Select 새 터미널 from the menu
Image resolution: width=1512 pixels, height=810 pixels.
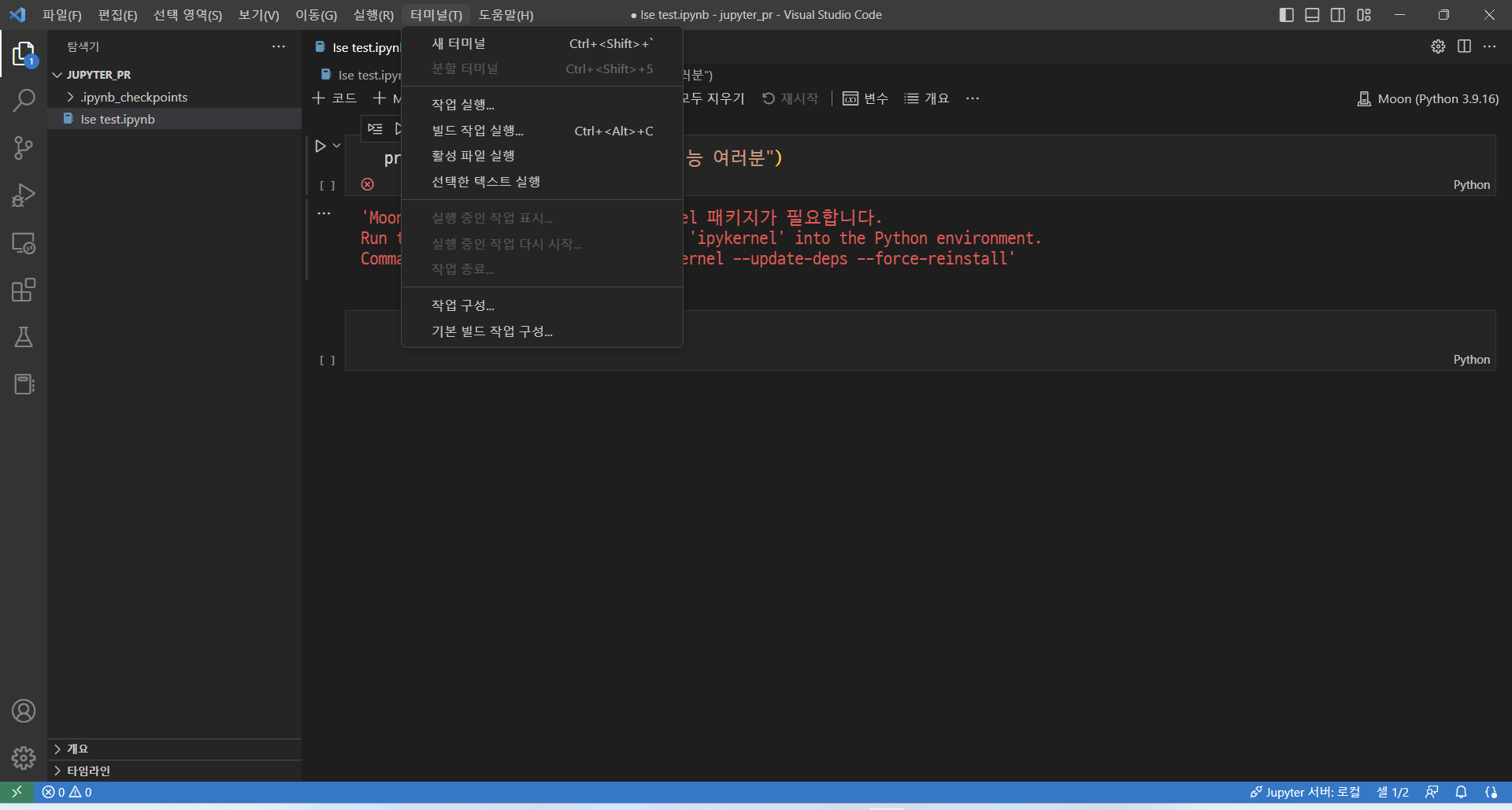coord(458,43)
